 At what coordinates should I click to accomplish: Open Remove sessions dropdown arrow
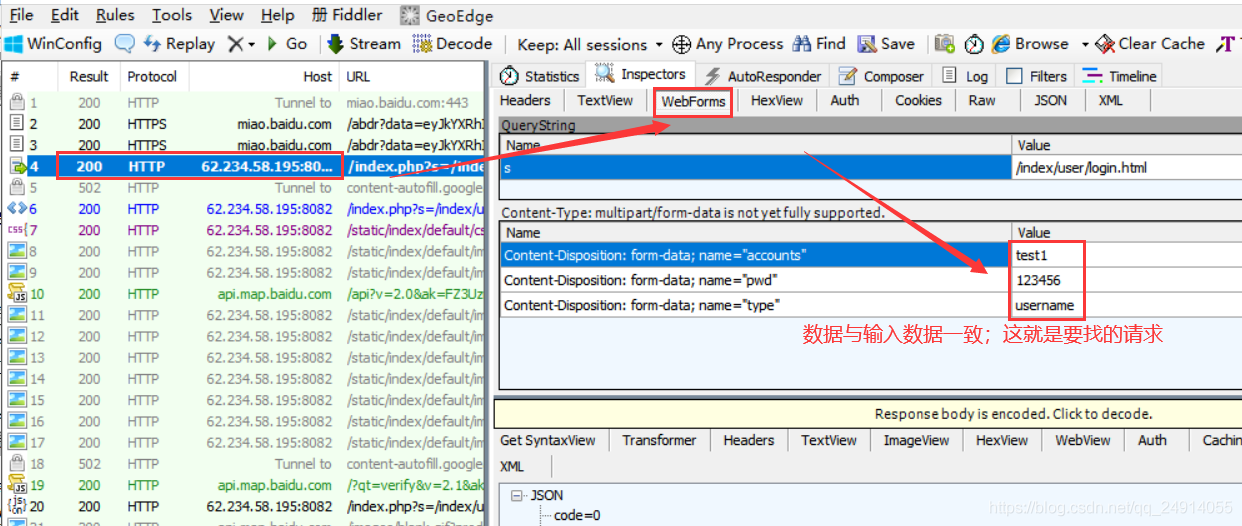pos(251,45)
